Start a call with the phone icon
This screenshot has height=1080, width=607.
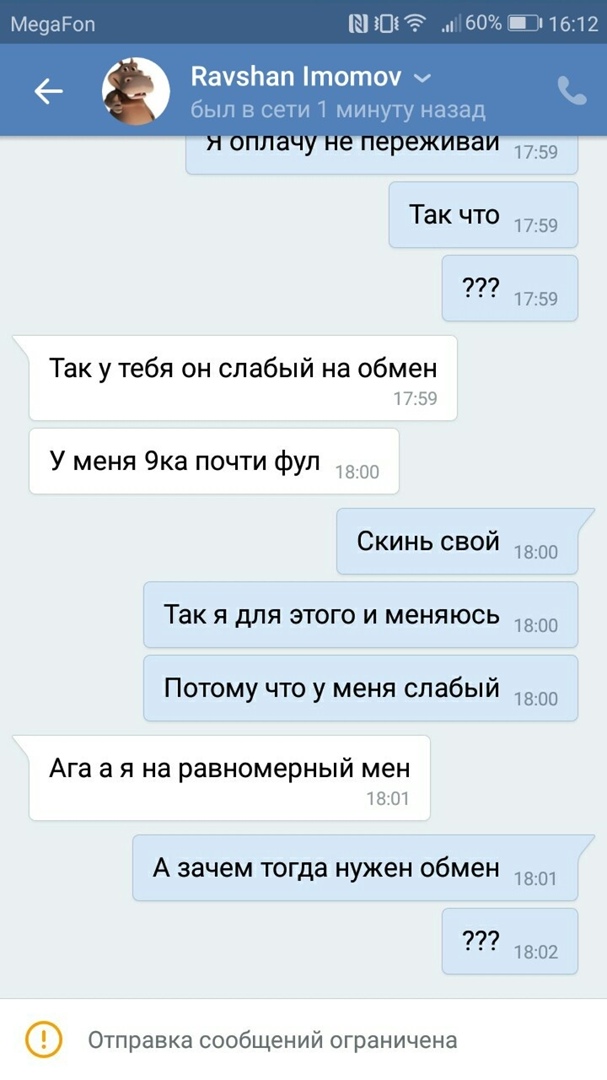(x=572, y=90)
